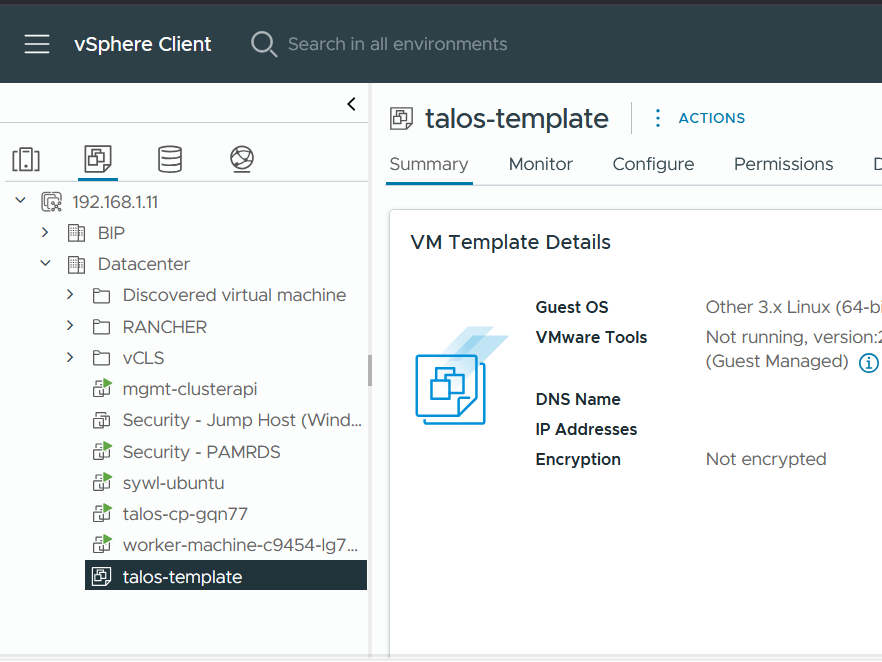Click the talos-cp-gqn77 VM icon
882x662 pixels.
[102, 513]
